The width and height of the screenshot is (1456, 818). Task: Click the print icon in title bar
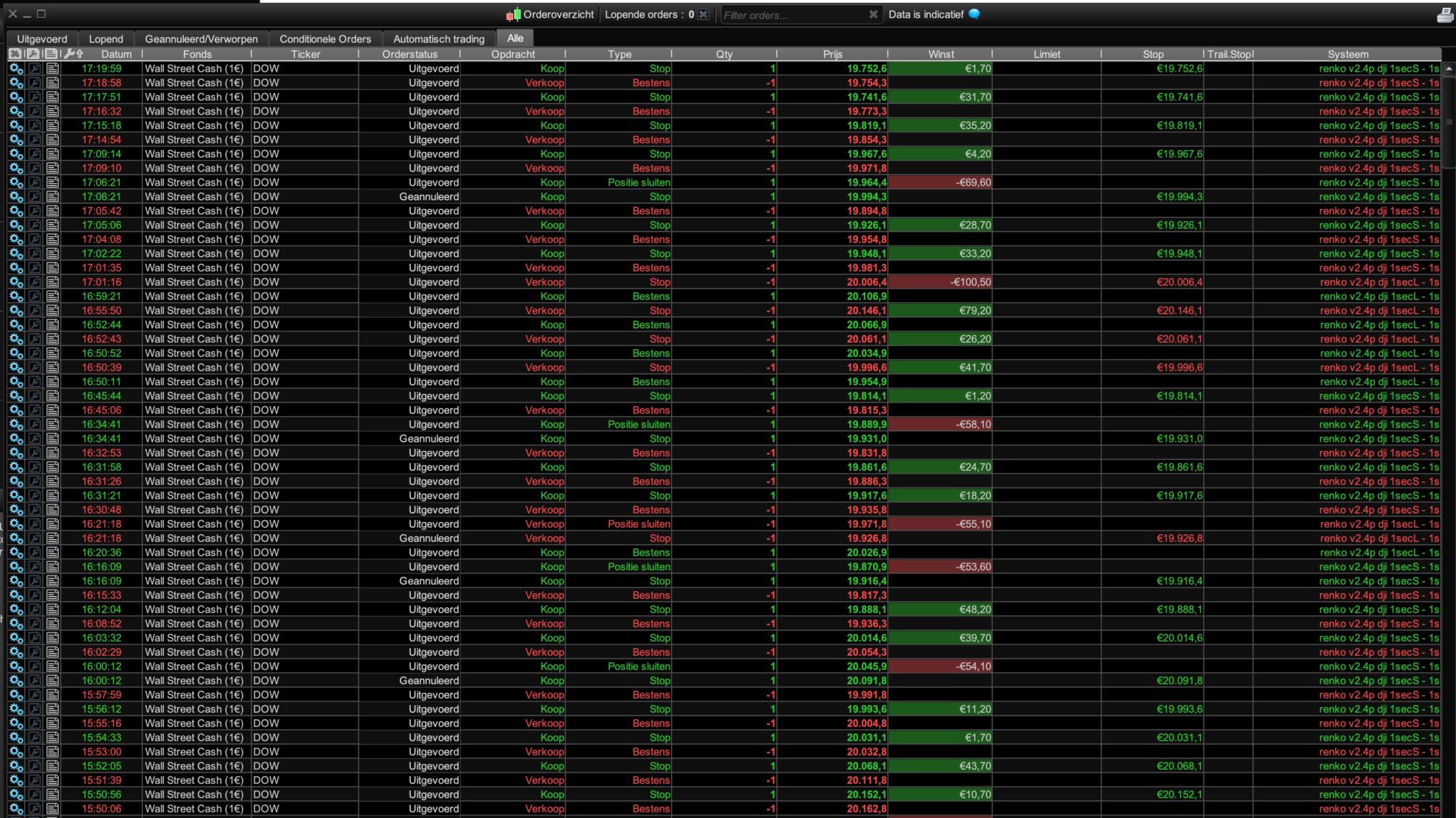1445,15
